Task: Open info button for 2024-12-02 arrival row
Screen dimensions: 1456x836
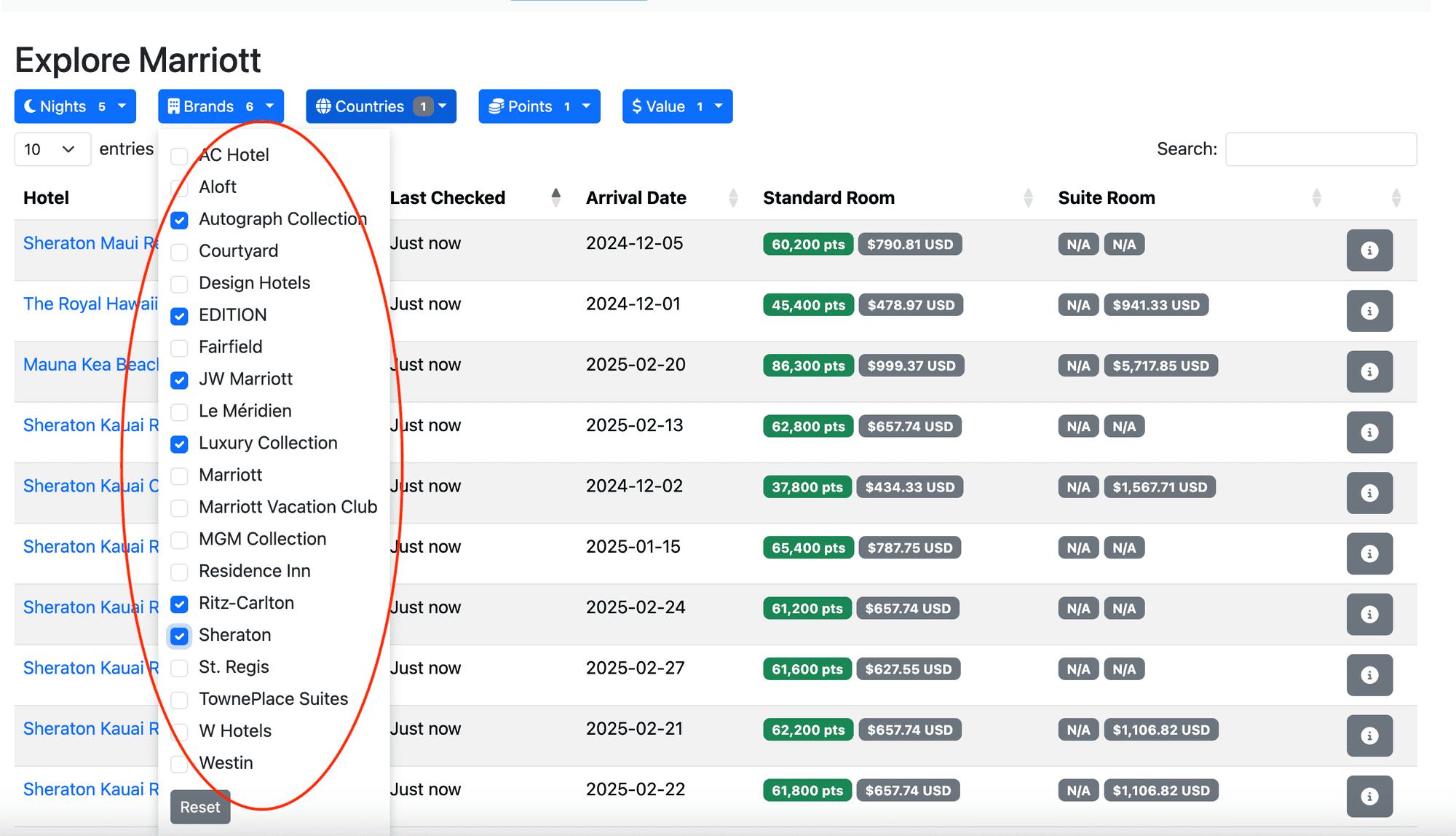Action: 1369,493
